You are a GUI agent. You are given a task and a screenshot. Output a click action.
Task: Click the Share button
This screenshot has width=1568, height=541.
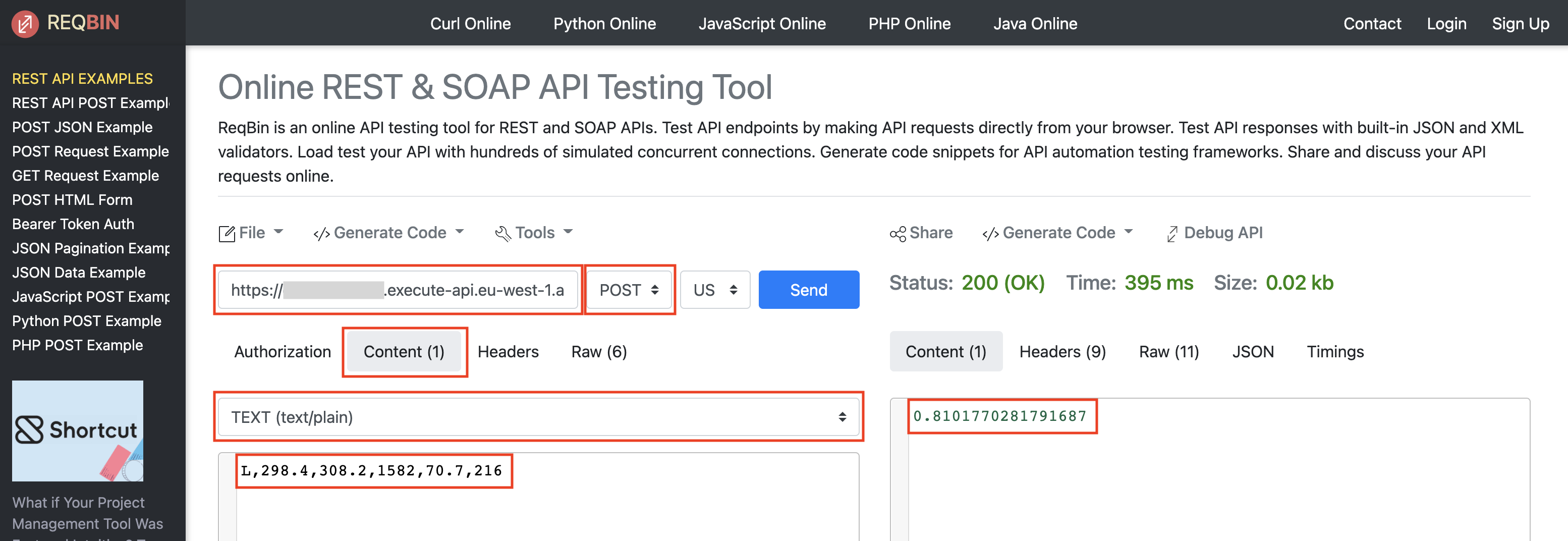[921, 233]
